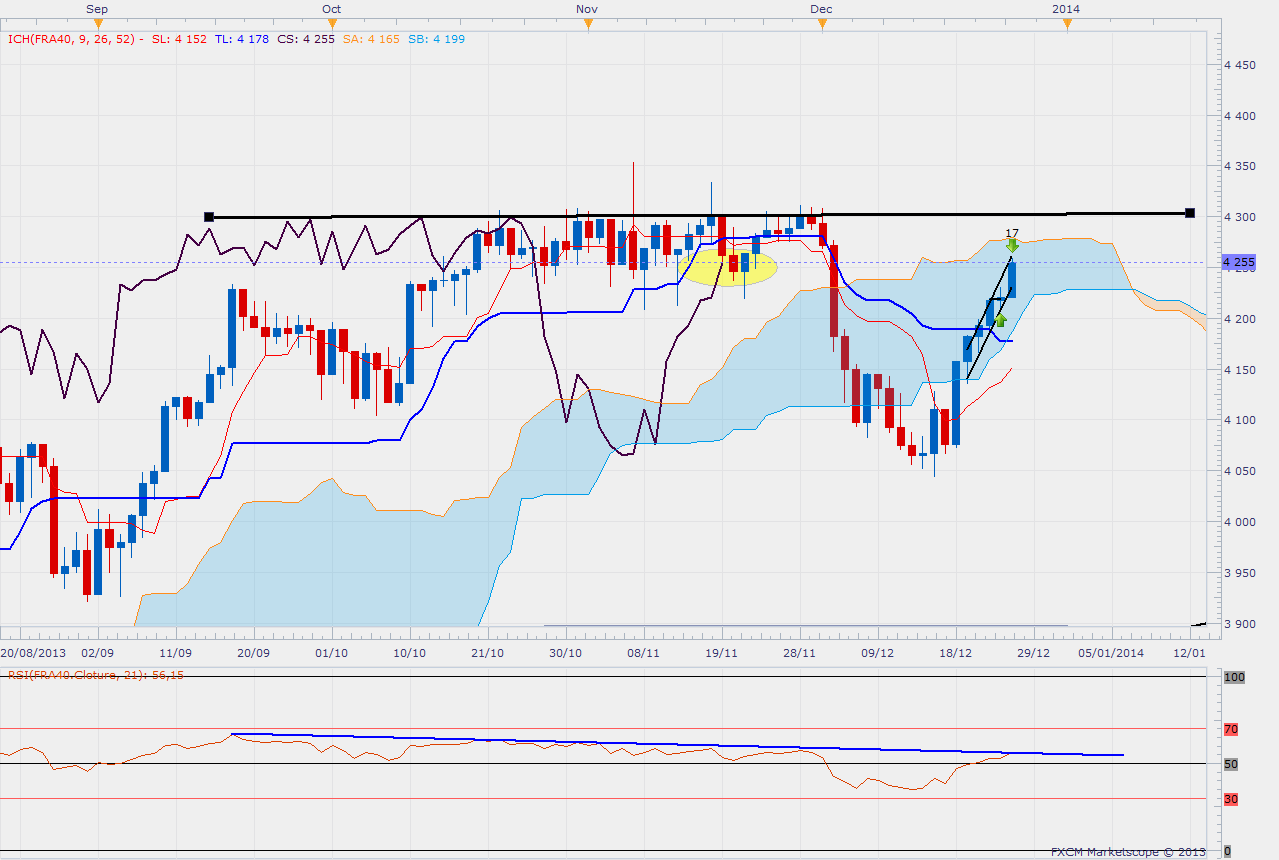This screenshot has width=1279, height=860.
Task: Click the current price tag 4 255 on the axis
Action: tap(1238, 263)
